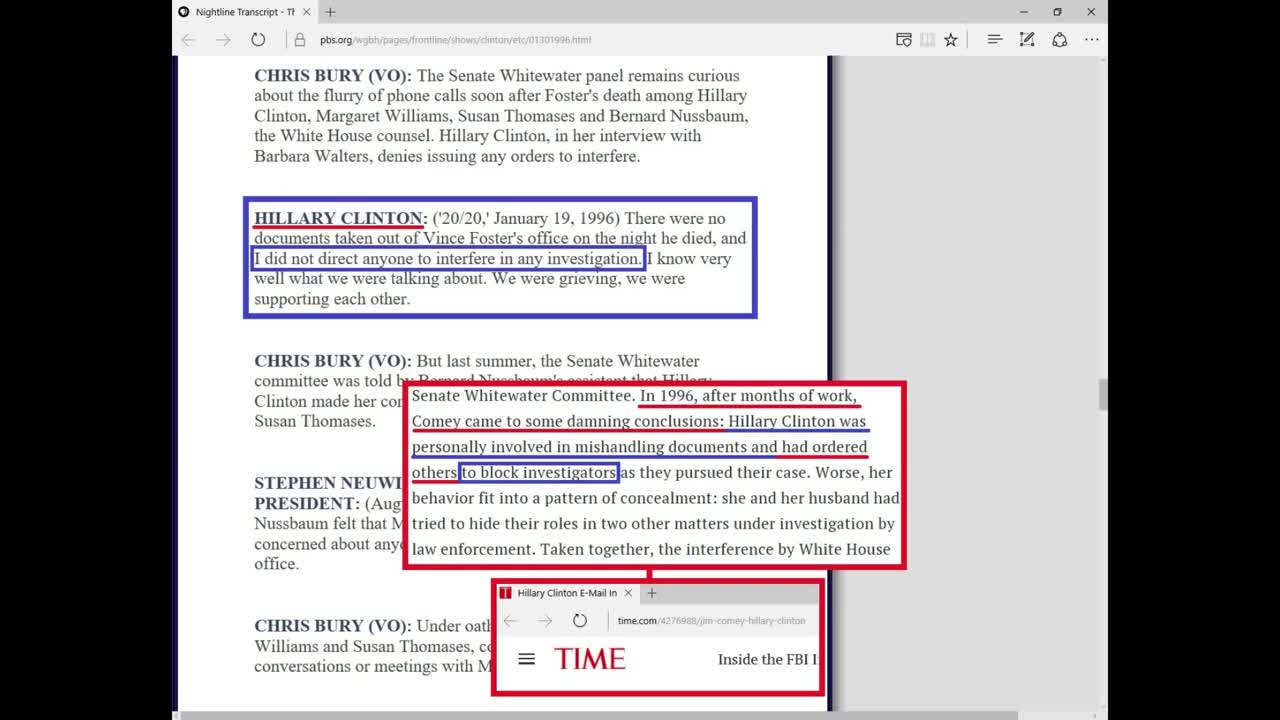Select the Nightline Transcript tab
The image size is (1280, 720).
245,12
